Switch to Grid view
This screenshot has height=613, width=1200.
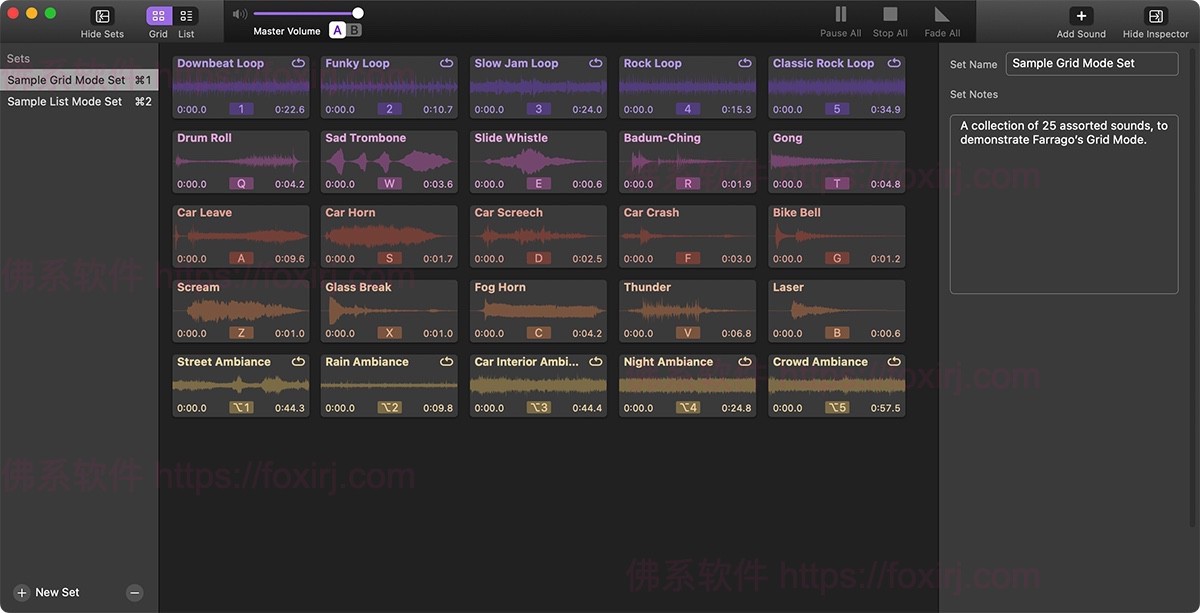157,16
